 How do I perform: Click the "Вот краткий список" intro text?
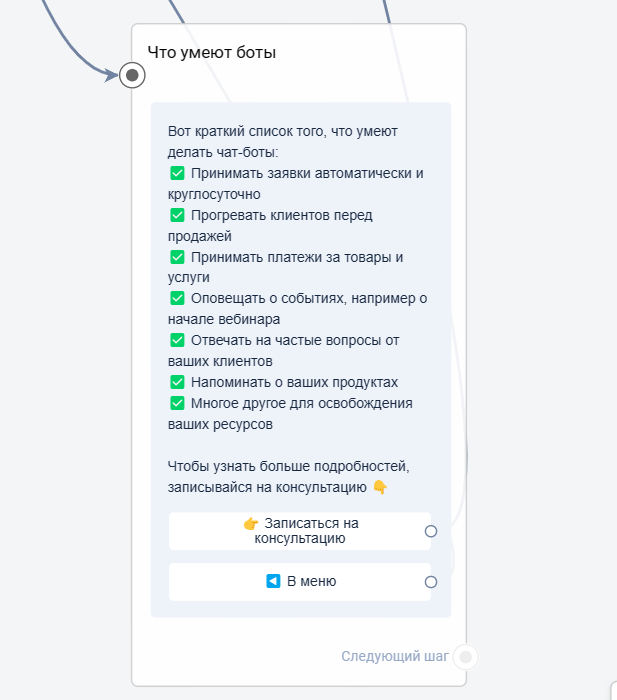(272, 131)
